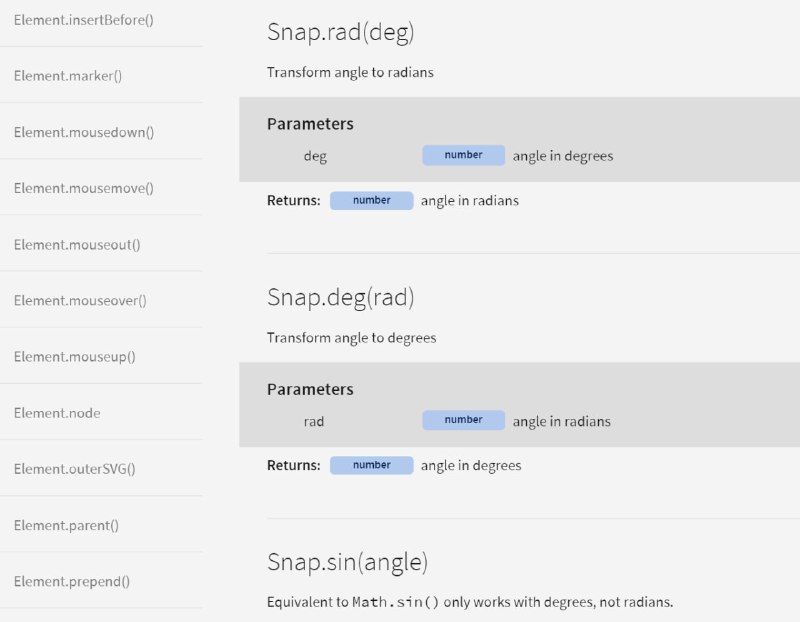Select the Element.marker() sidebar entry
The image size is (800, 622).
tap(68, 76)
